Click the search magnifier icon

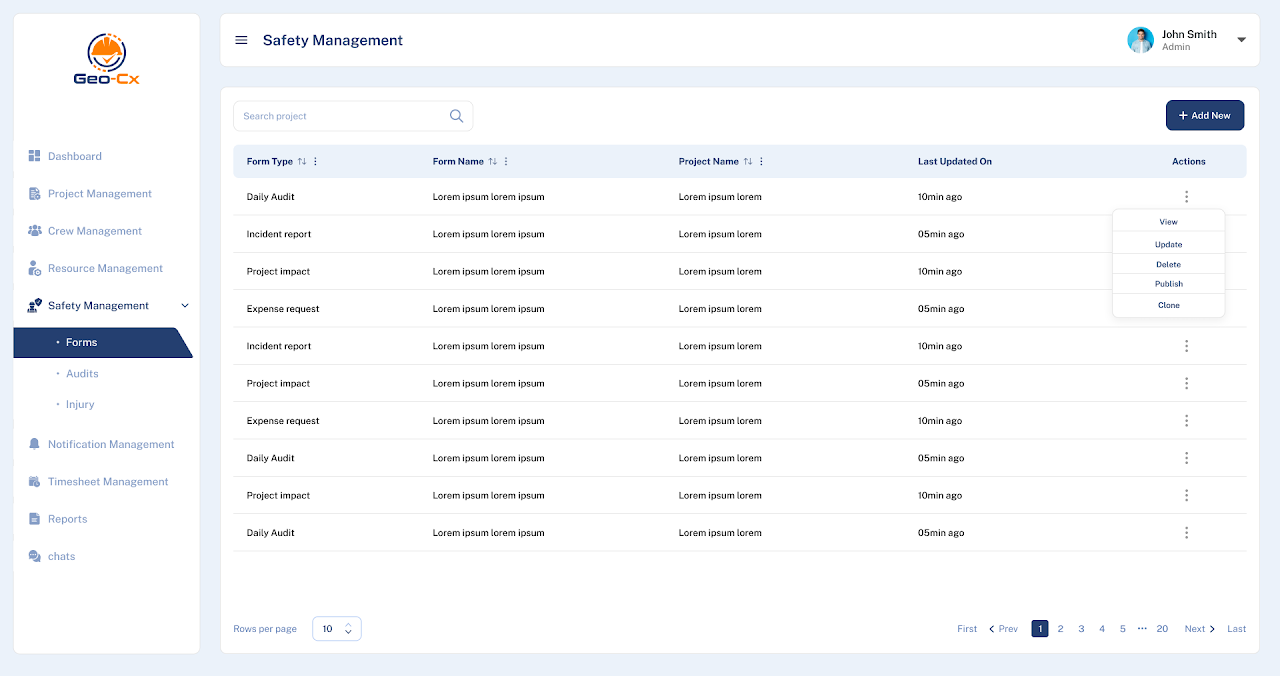456,115
